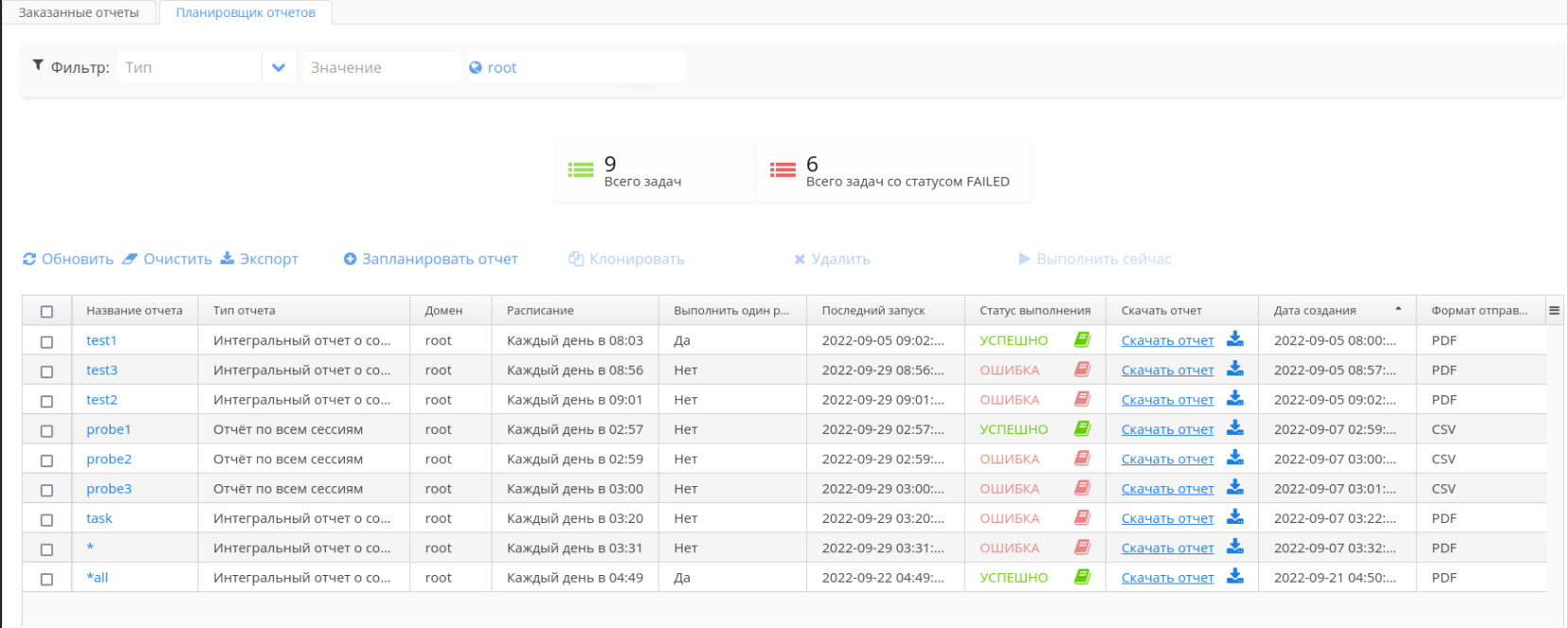Click the red error log icon for test3
1568x628 pixels.
pyautogui.click(x=1082, y=370)
